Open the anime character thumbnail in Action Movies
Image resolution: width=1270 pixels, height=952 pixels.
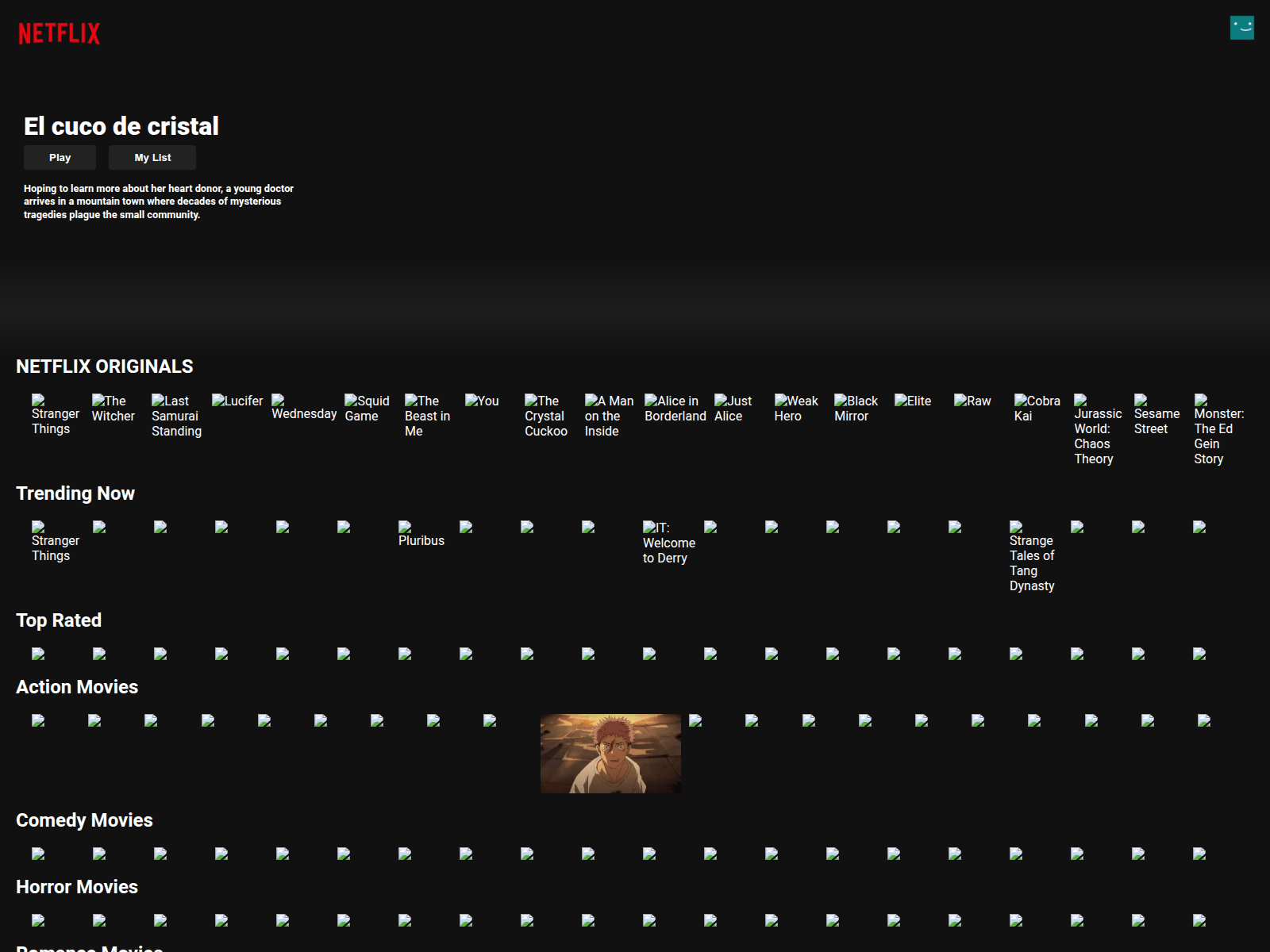610,754
